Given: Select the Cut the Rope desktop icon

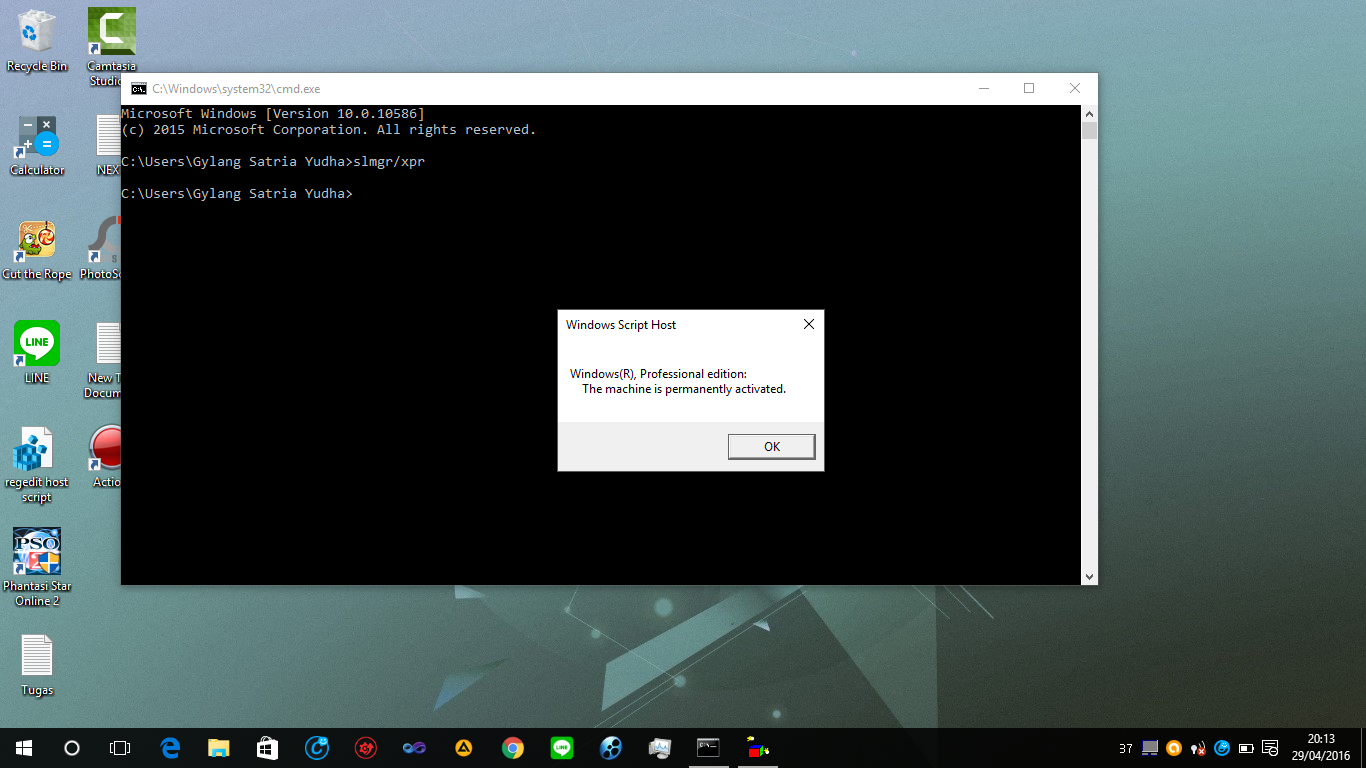Looking at the screenshot, I should coord(37,250).
